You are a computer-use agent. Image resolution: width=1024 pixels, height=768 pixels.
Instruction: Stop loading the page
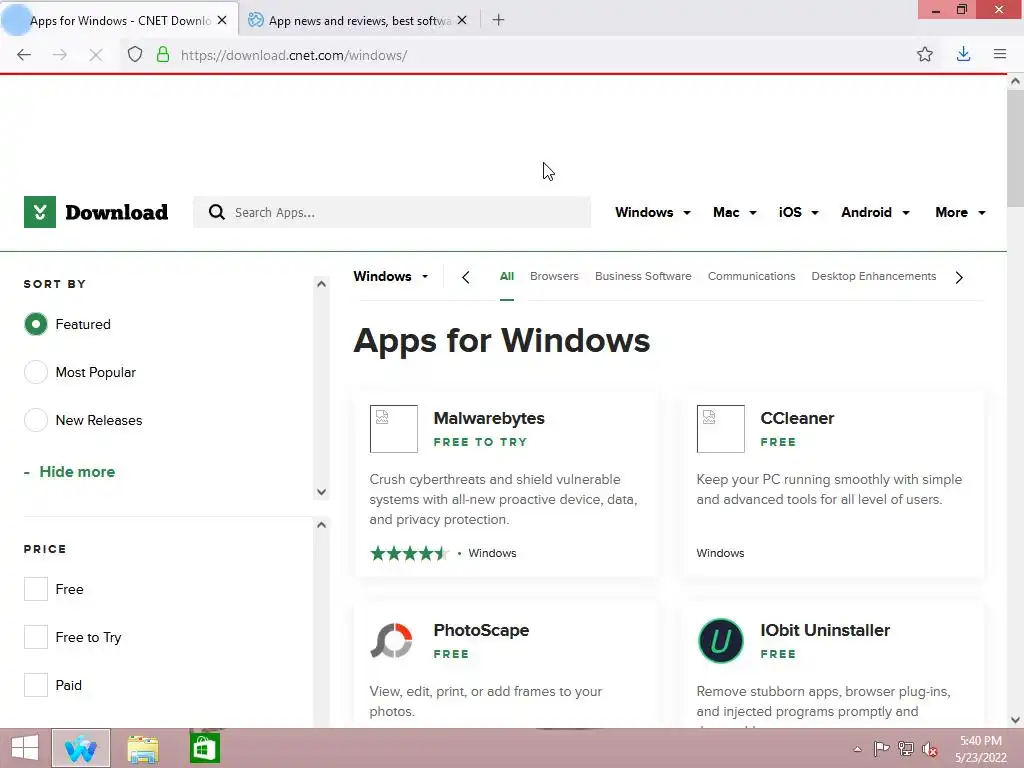pyautogui.click(x=96, y=55)
